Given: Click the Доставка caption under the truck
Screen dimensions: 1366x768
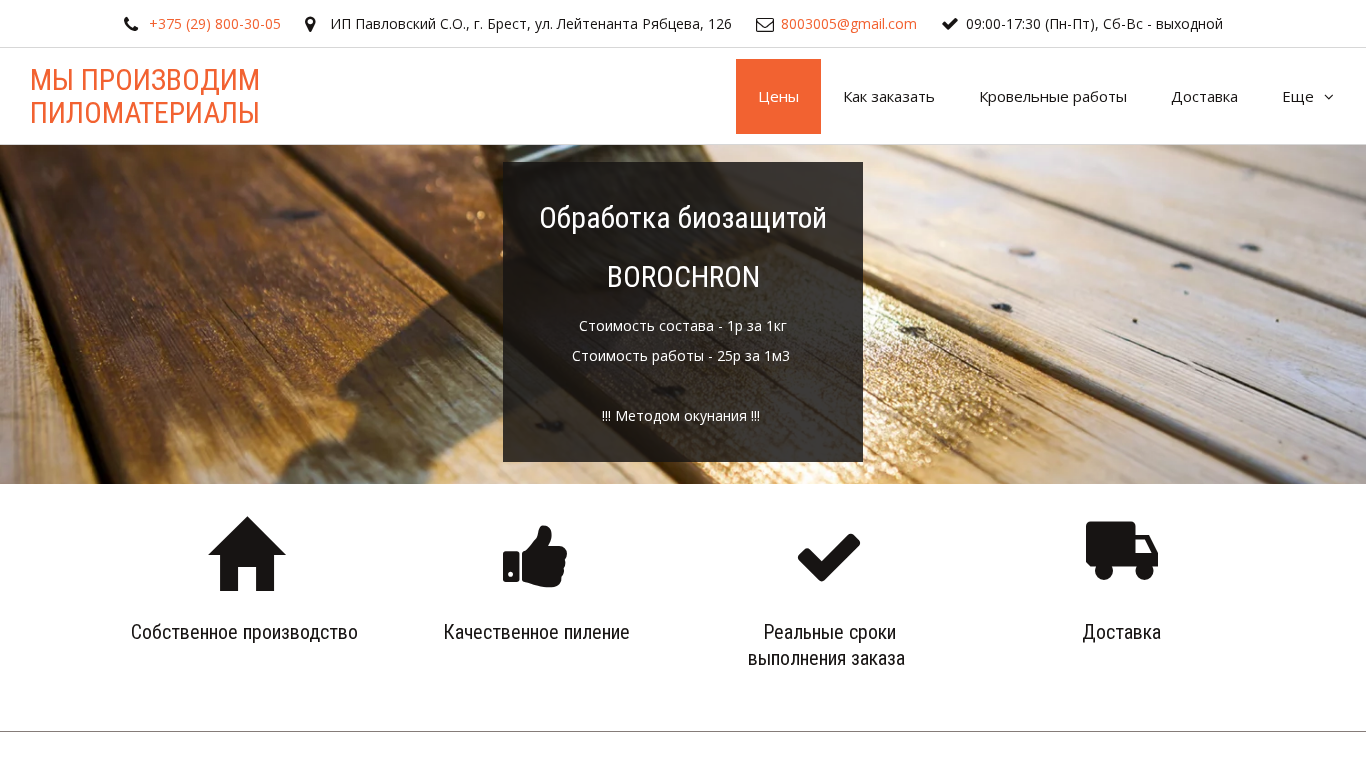Looking at the screenshot, I should coord(1121,632).
